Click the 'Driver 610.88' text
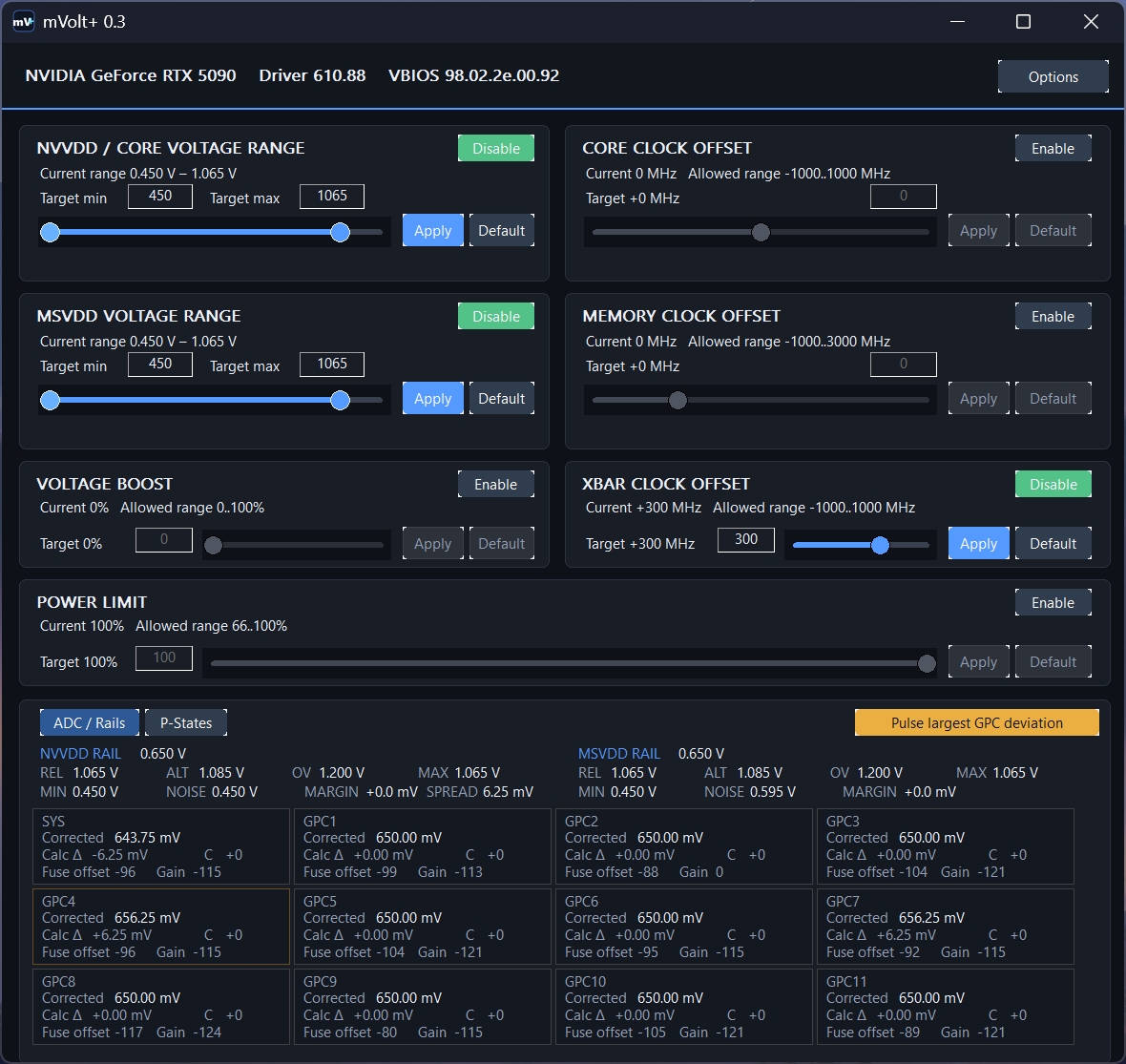 point(312,75)
